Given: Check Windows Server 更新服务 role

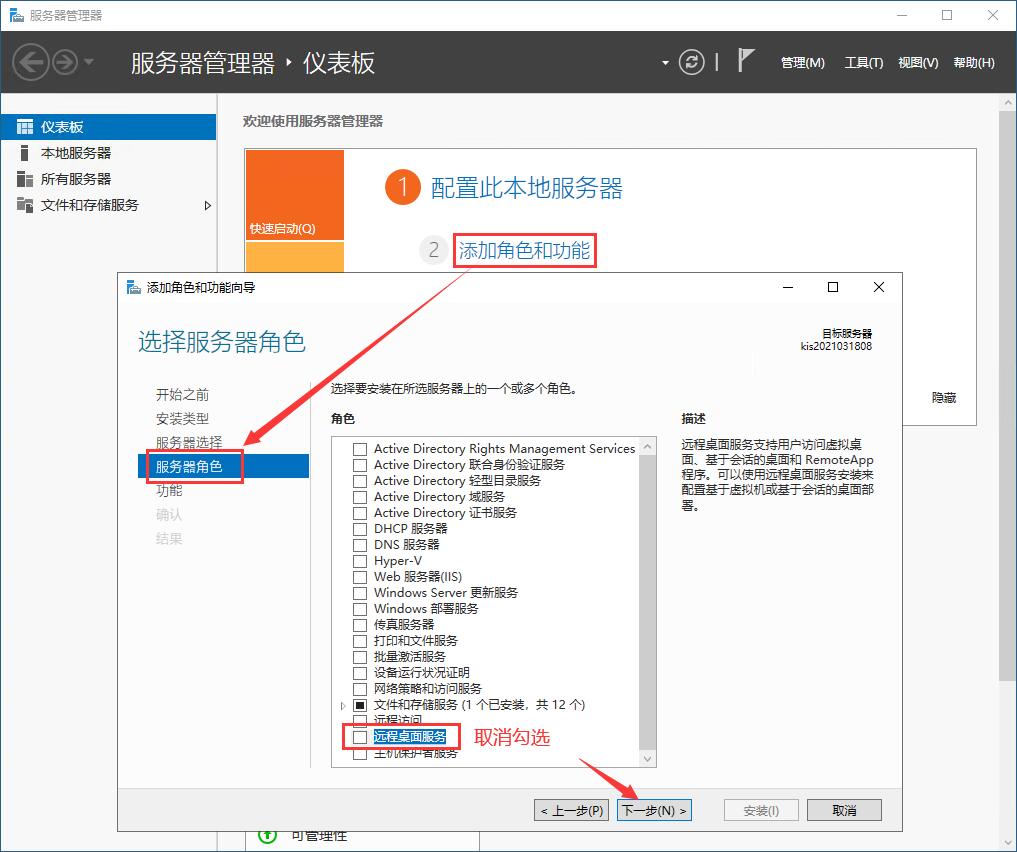Looking at the screenshot, I should click(360, 593).
